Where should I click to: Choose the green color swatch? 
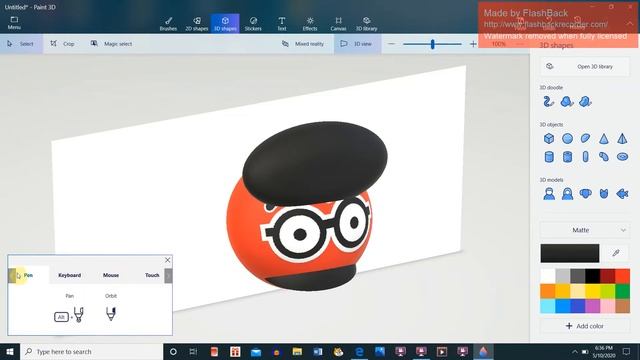tap(622, 291)
